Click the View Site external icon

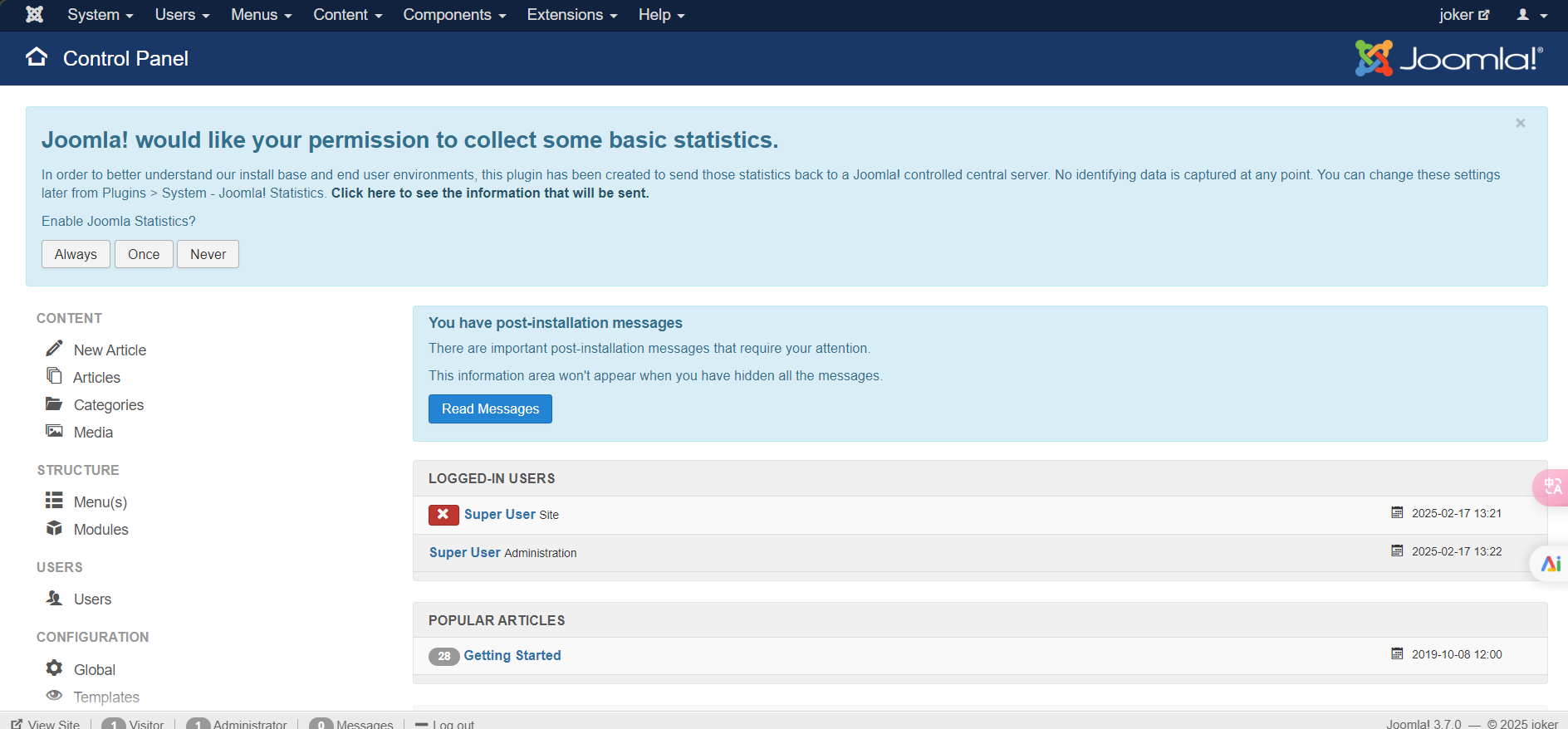[17, 724]
